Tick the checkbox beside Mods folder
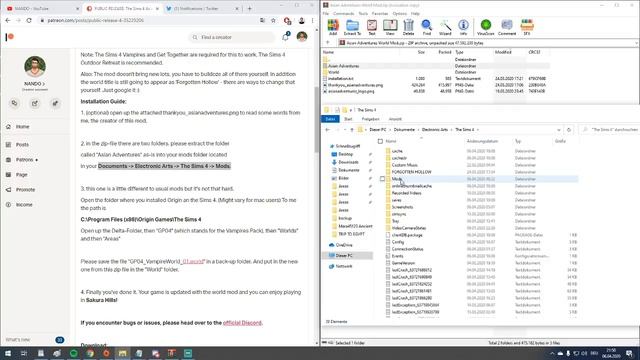The image size is (640, 360). tap(382, 179)
